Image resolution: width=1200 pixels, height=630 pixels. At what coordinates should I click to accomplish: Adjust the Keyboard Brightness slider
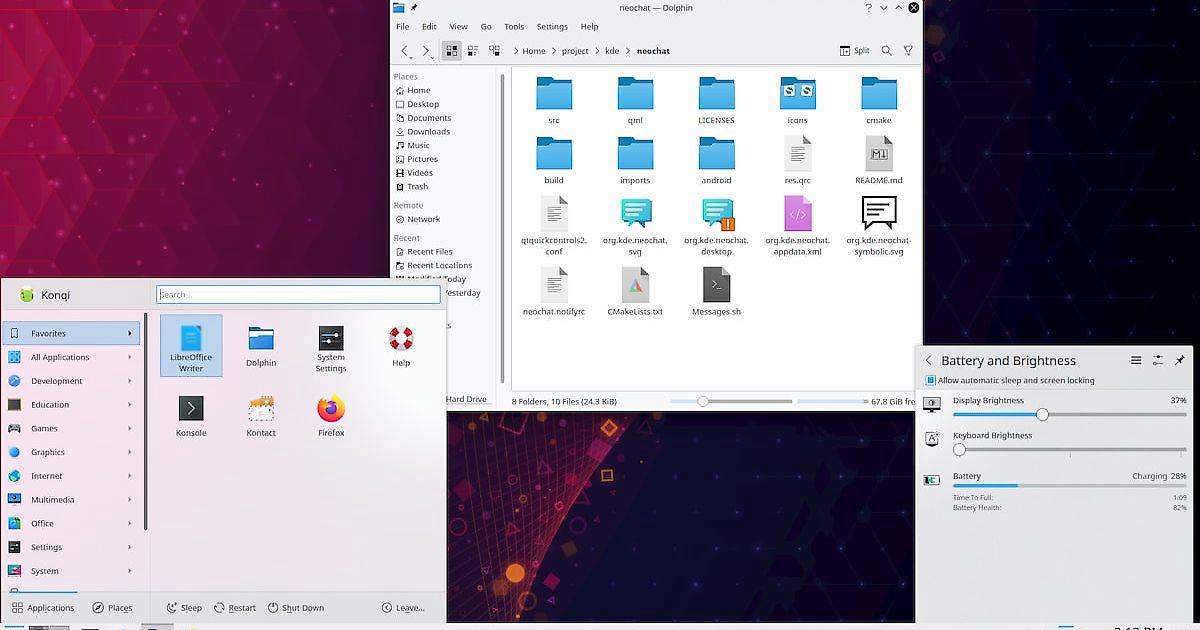[1069, 450]
